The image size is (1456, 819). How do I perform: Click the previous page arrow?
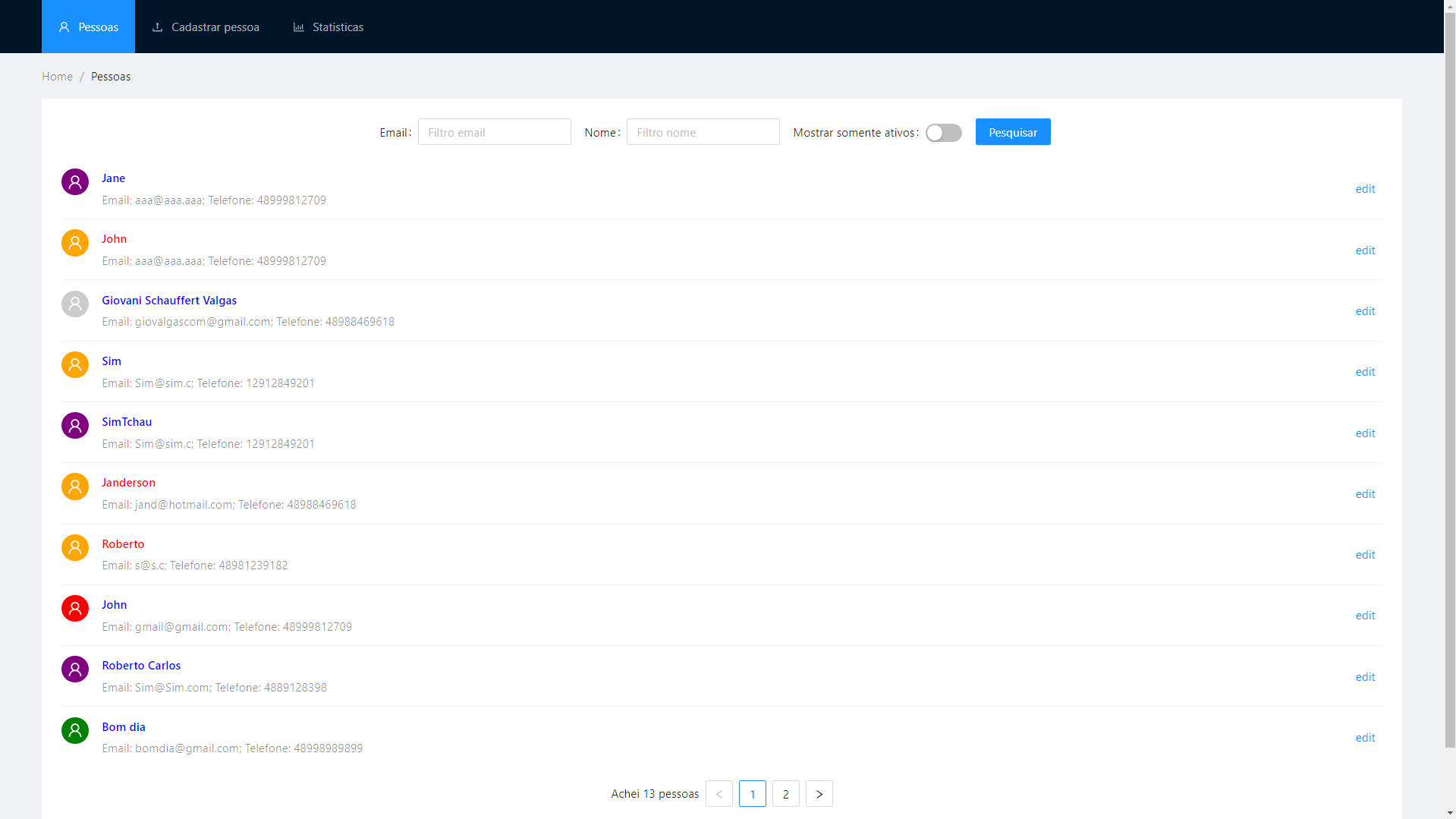point(719,793)
